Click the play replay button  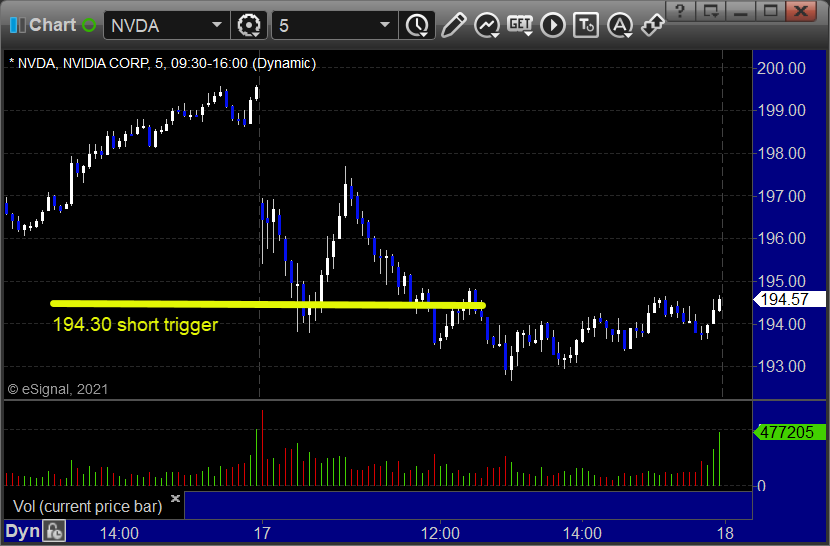553,25
